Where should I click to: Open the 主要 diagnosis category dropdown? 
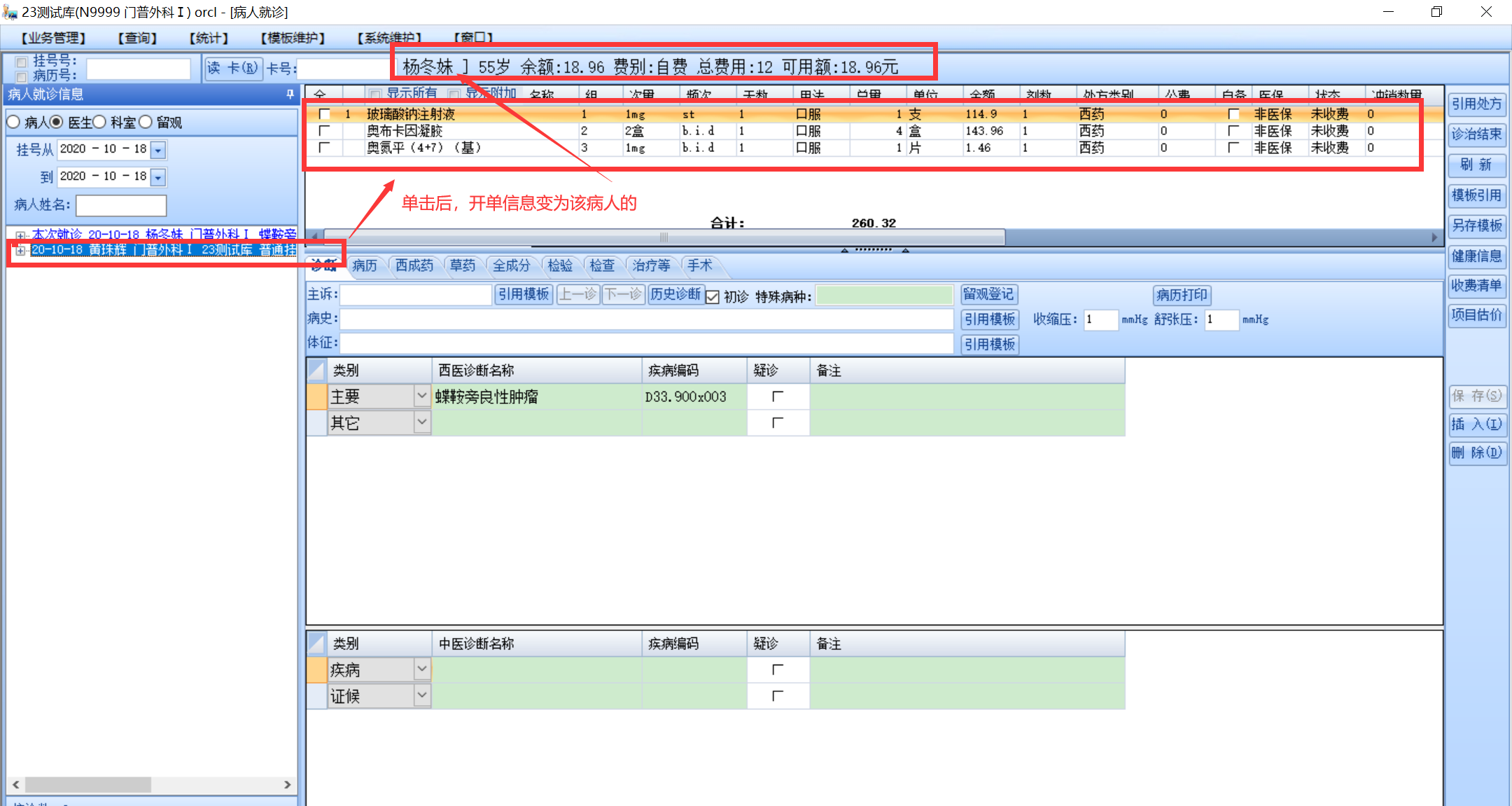coord(421,396)
